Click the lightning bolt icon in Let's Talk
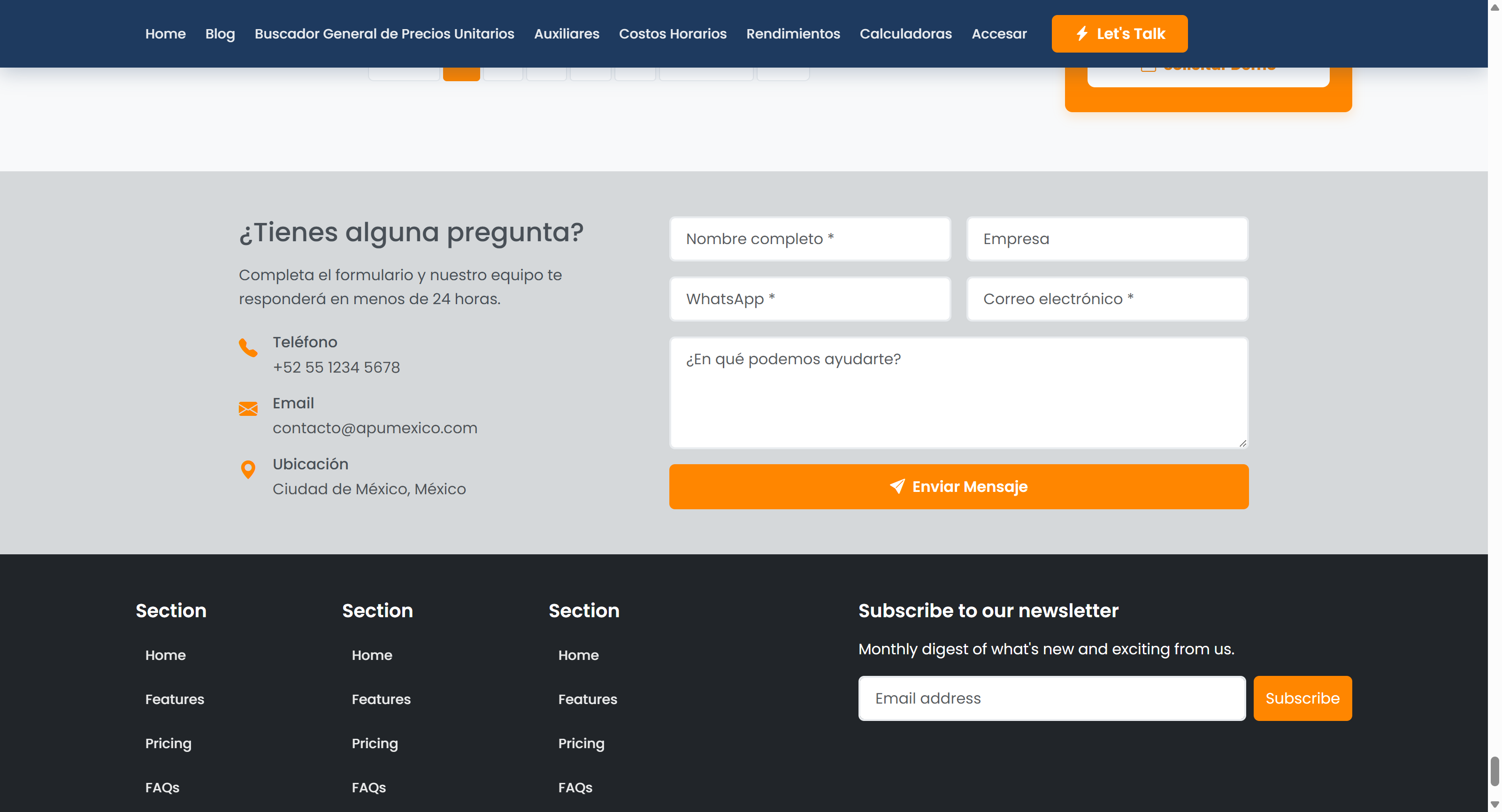Image resolution: width=1502 pixels, height=812 pixels. [1082, 33]
